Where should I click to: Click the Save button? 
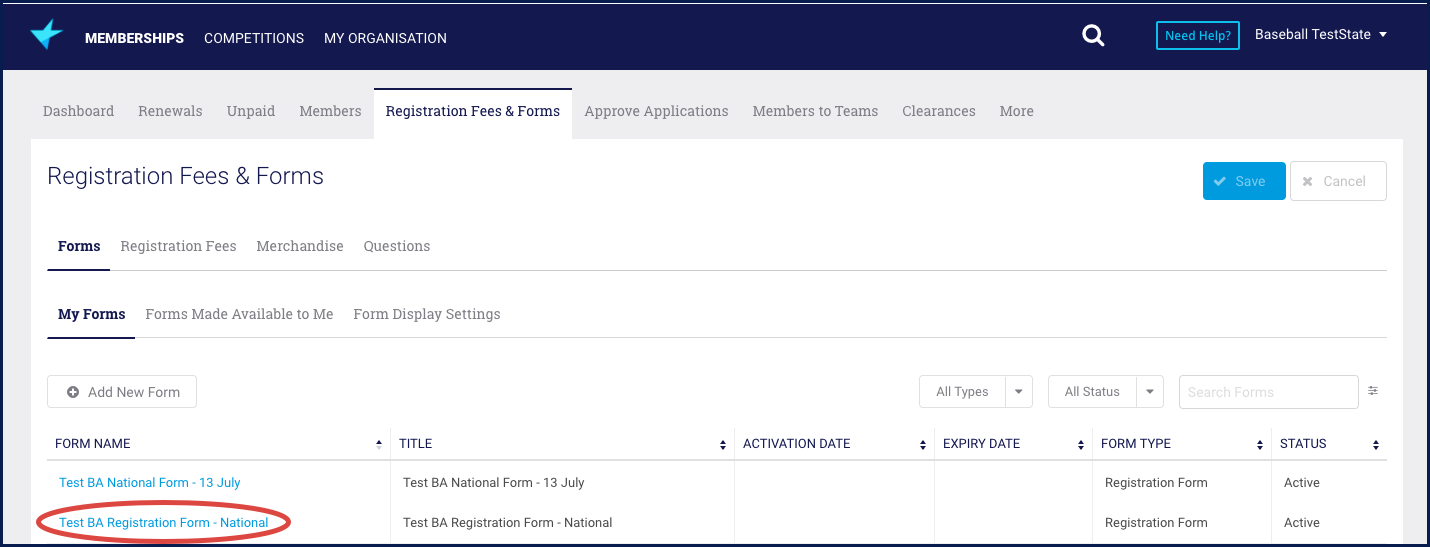[x=1243, y=181]
